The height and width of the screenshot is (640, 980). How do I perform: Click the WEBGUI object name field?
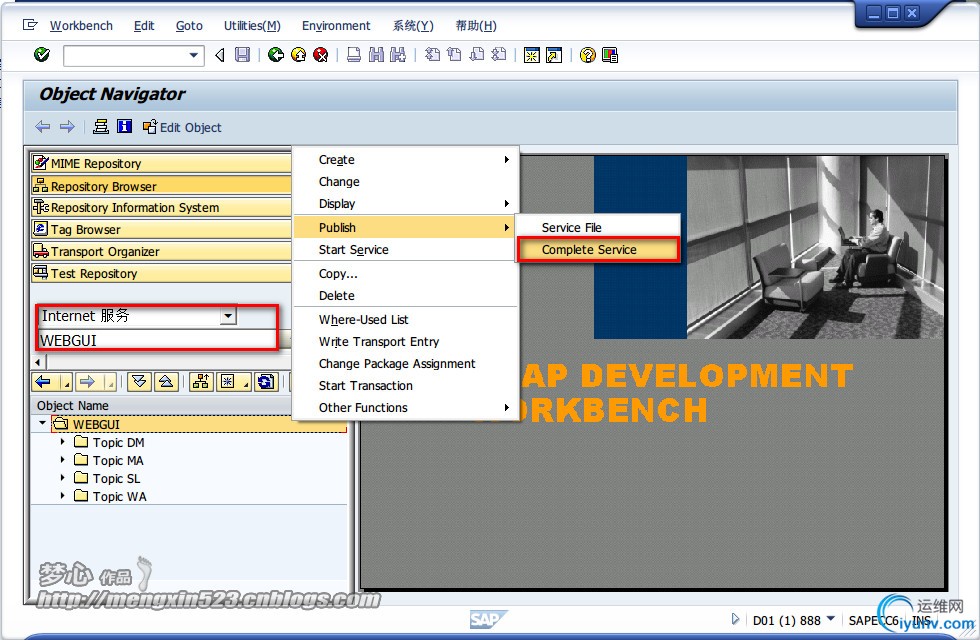[x=158, y=340]
